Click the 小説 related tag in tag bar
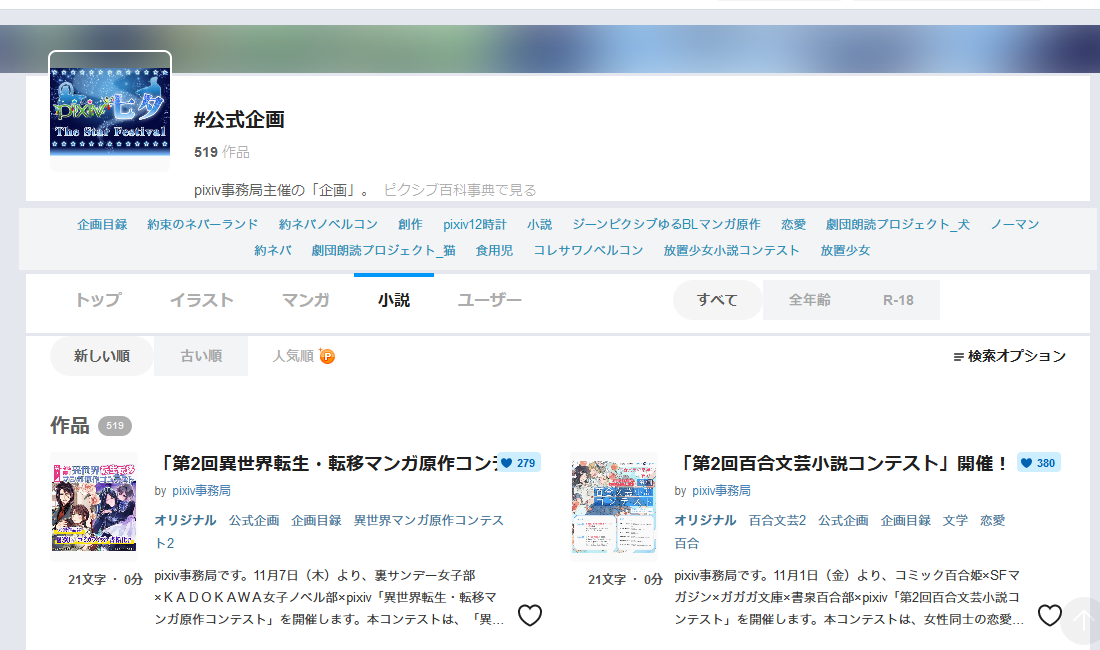Image resolution: width=1100 pixels, height=650 pixels. point(539,224)
